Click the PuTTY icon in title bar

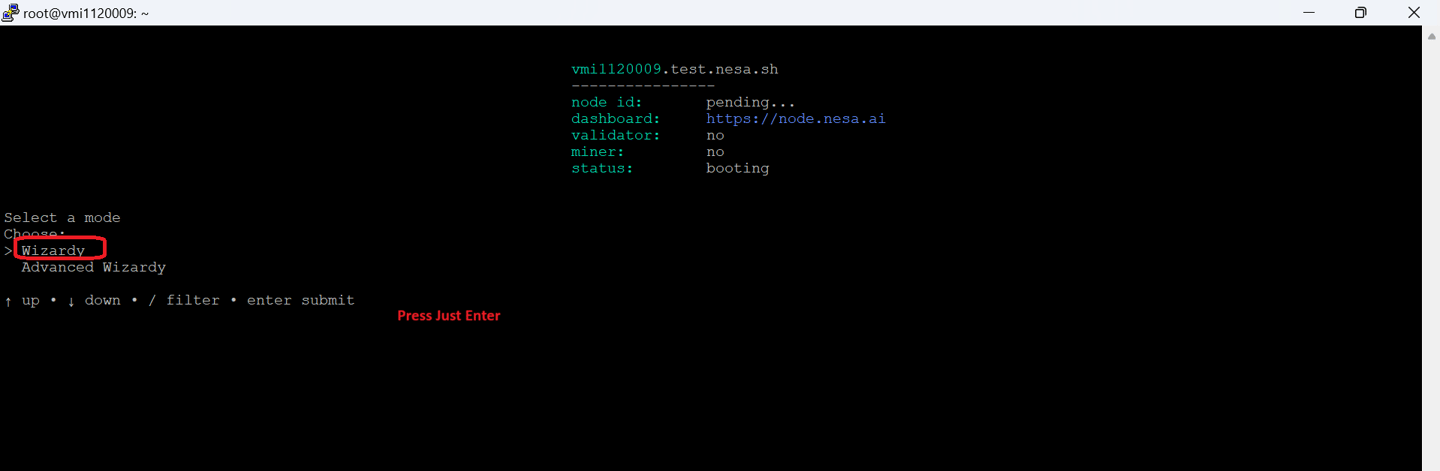click(11, 12)
